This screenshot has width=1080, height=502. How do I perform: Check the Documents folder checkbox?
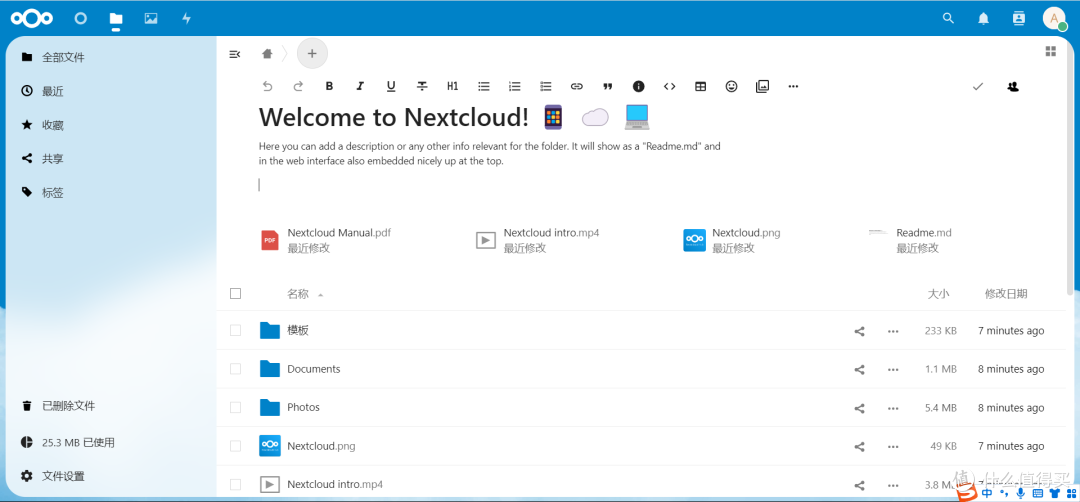click(x=236, y=369)
